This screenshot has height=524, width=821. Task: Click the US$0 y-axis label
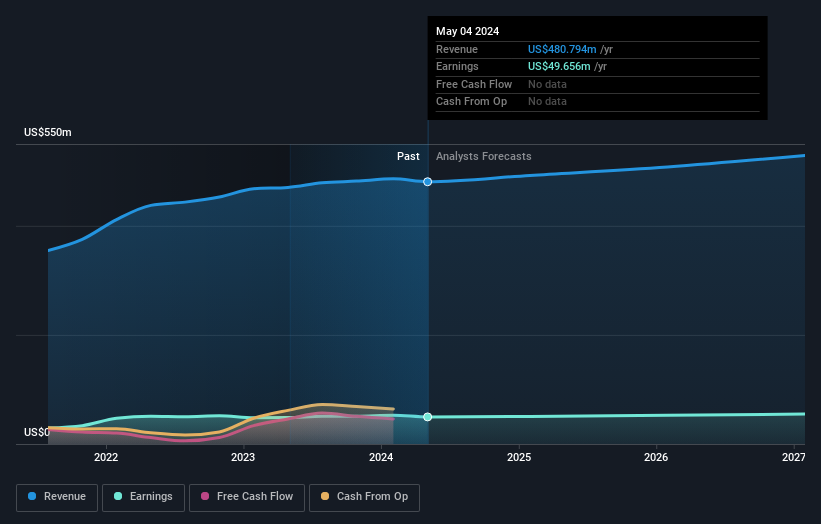36,432
